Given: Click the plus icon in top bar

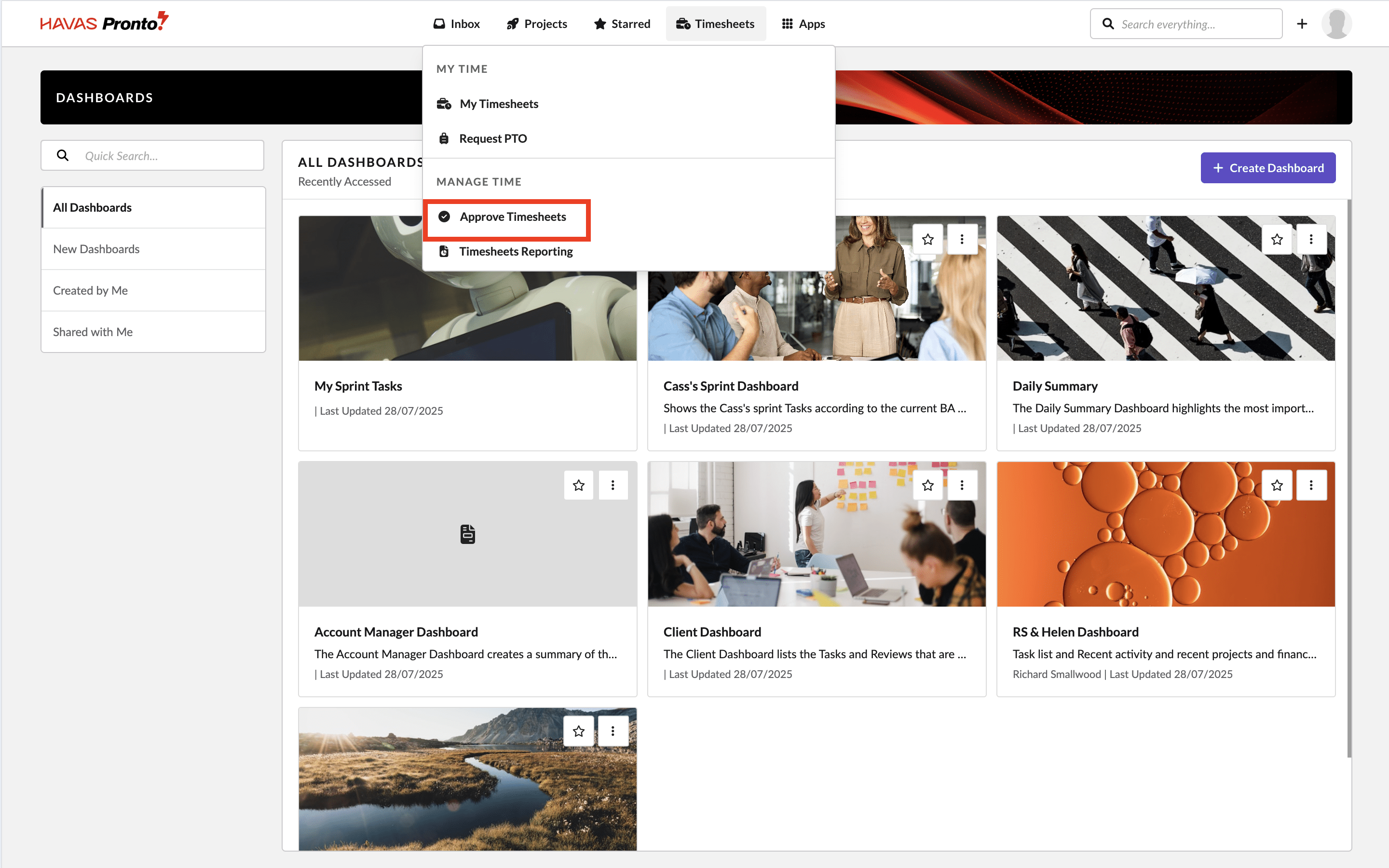Looking at the screenshot, I should point(1302,24).
